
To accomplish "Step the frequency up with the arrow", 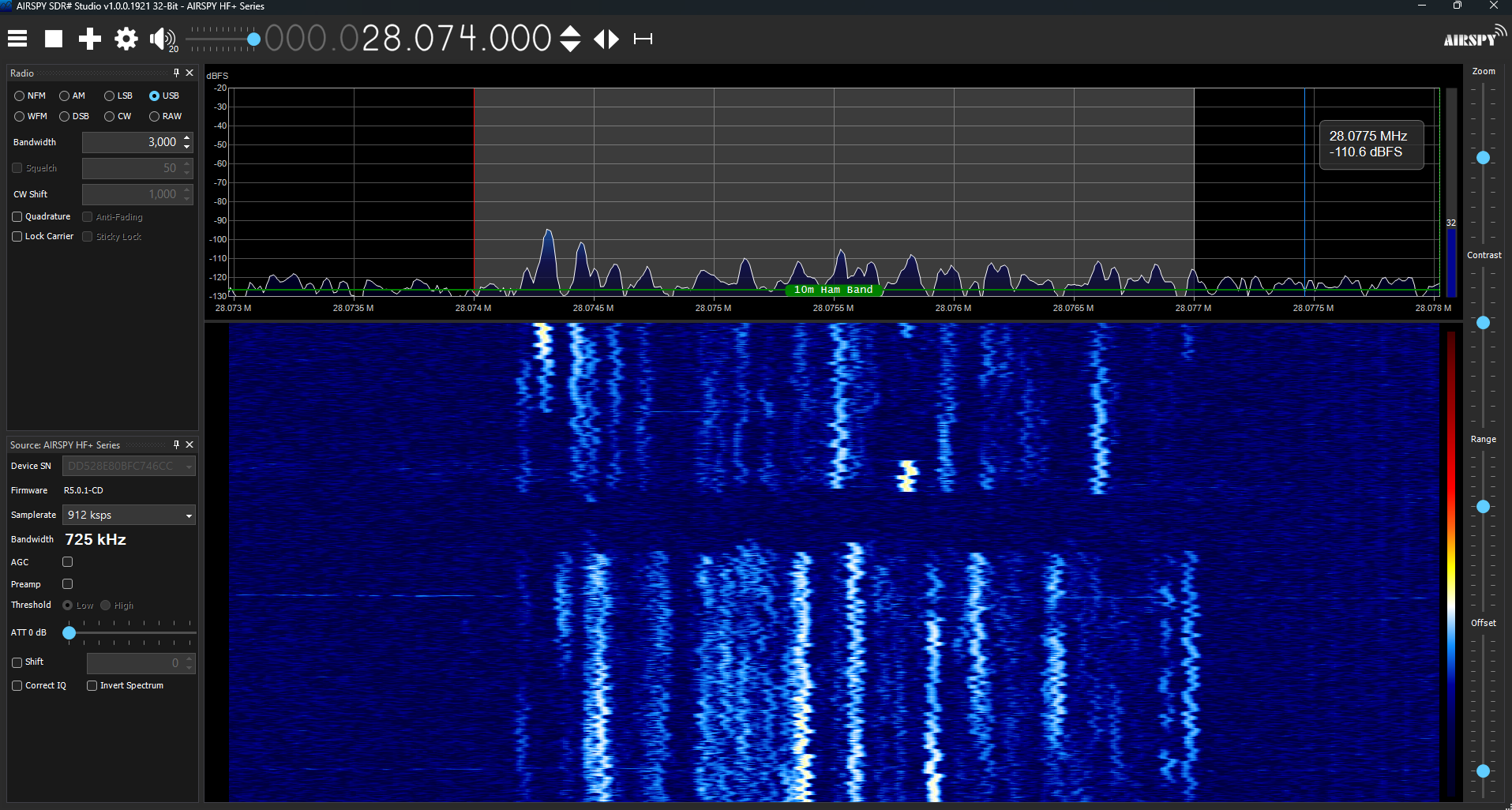I will (570, 33).
